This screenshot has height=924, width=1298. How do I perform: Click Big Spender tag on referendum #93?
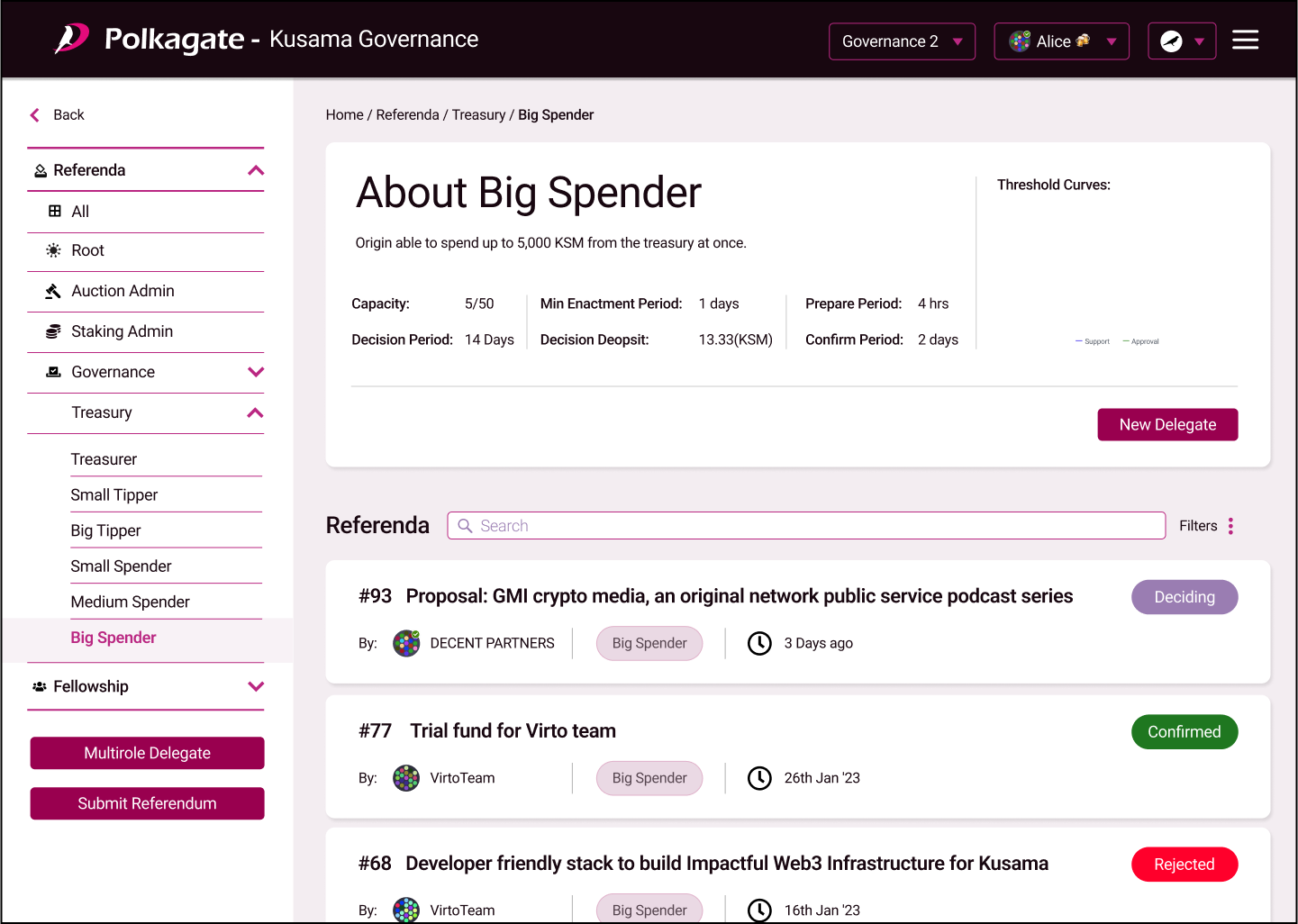[649, 643]
